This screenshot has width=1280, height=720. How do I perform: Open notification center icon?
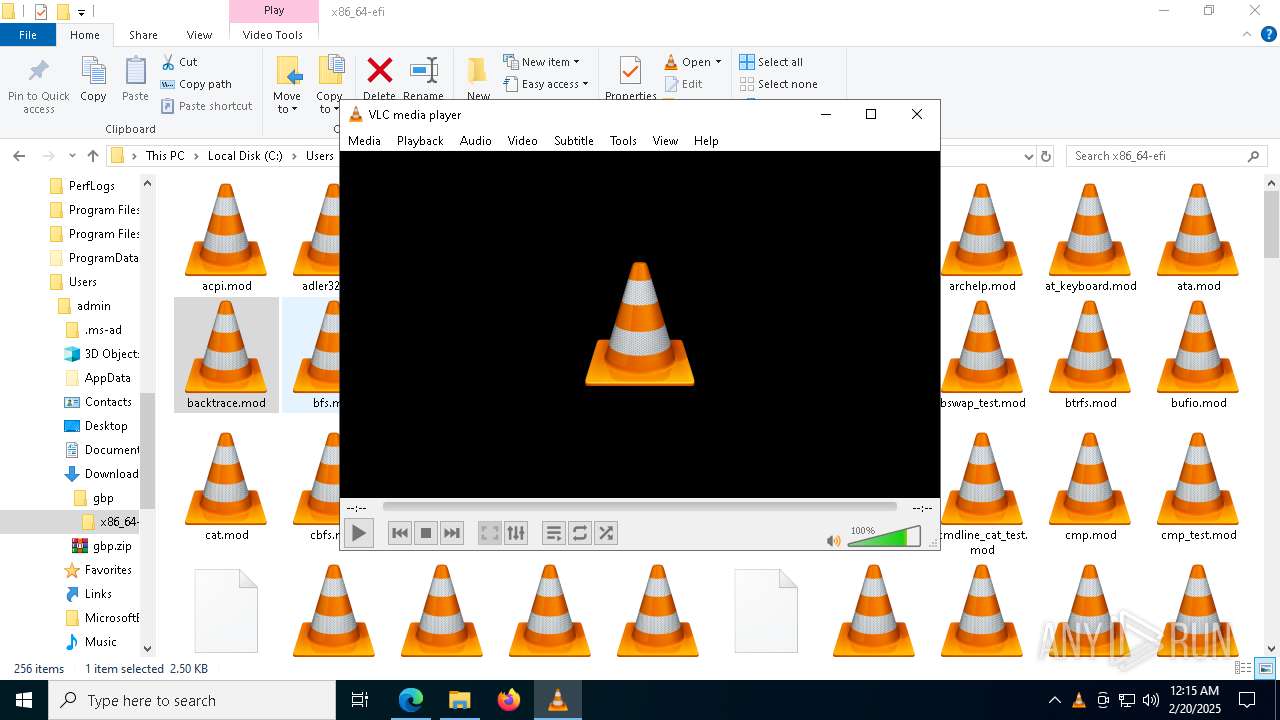[x=1247, y=700]
